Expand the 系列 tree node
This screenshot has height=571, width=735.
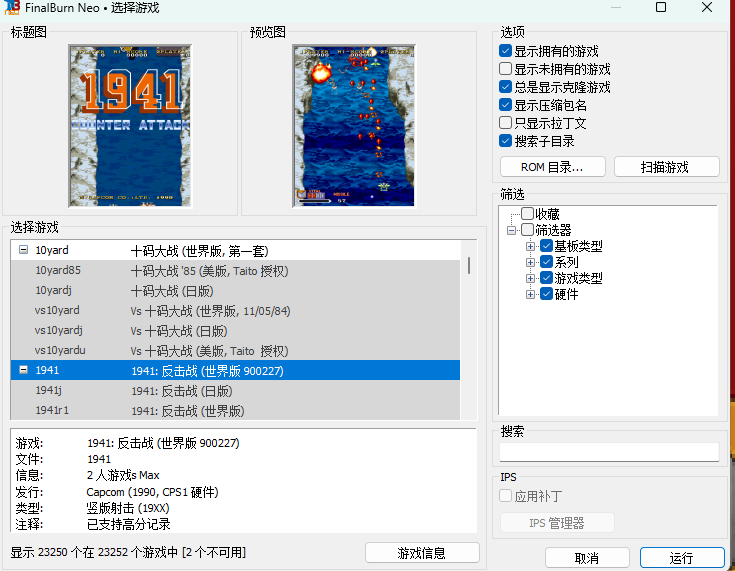tap(530, 262)
